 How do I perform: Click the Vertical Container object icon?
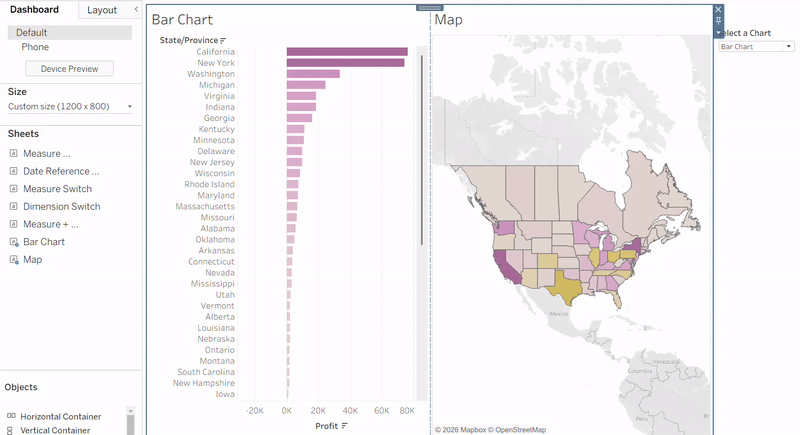pos(11,430)
